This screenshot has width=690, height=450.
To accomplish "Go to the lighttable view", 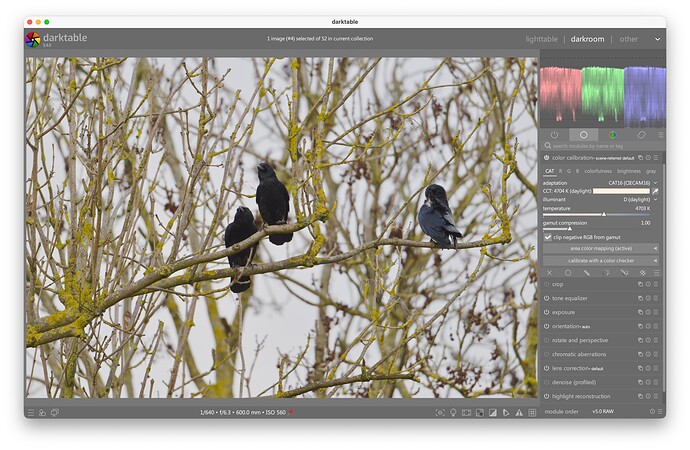I will click(x=541, y=39).
